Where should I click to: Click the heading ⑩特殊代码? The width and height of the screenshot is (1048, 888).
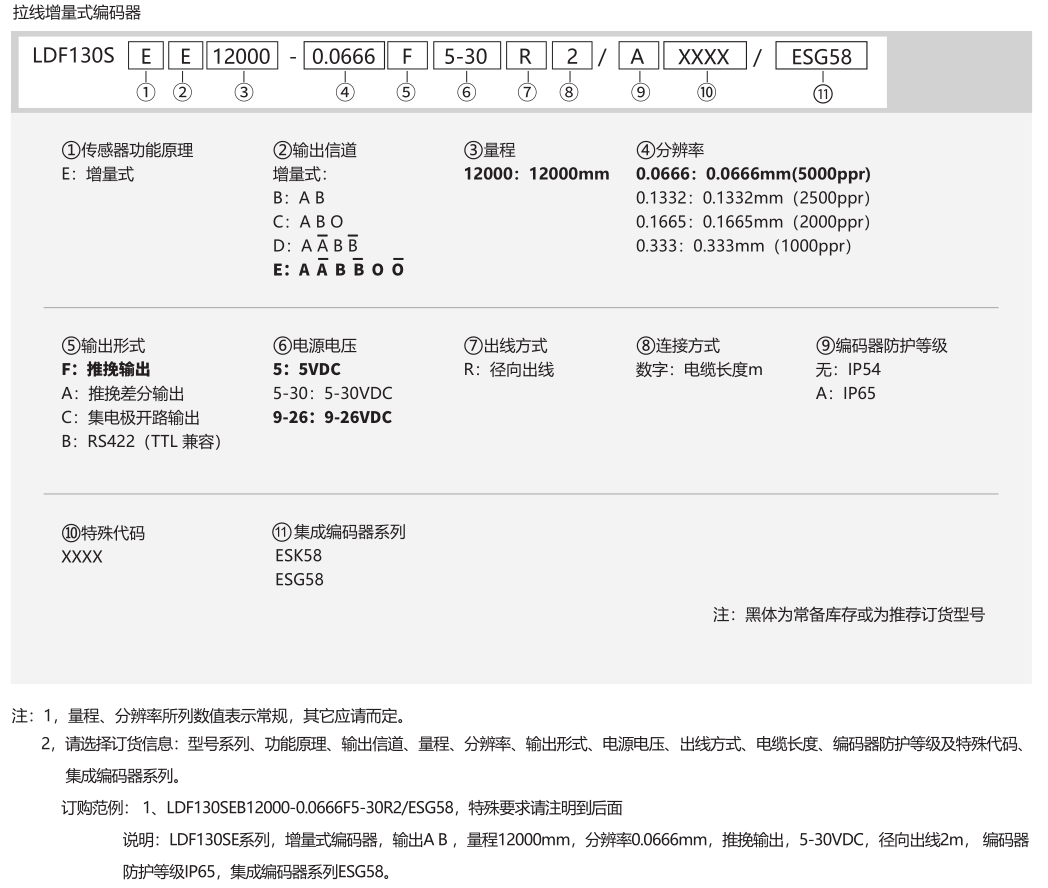pyautogui.click(x=104, y=533)
